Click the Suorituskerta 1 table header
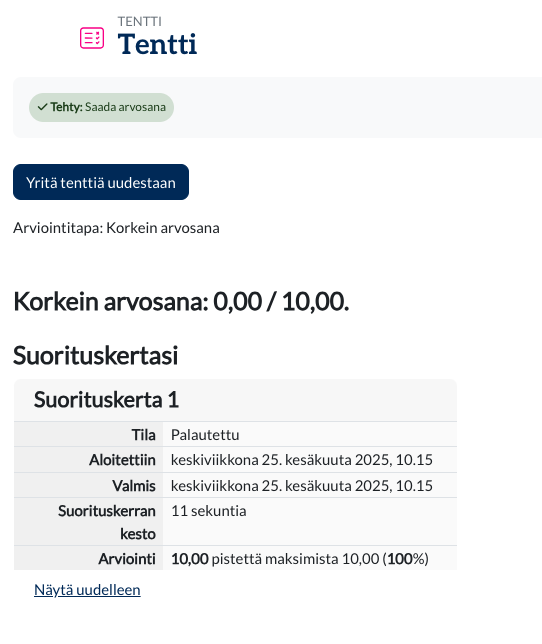This screenshot has width=542, height=644. click(x=106, y=400)
